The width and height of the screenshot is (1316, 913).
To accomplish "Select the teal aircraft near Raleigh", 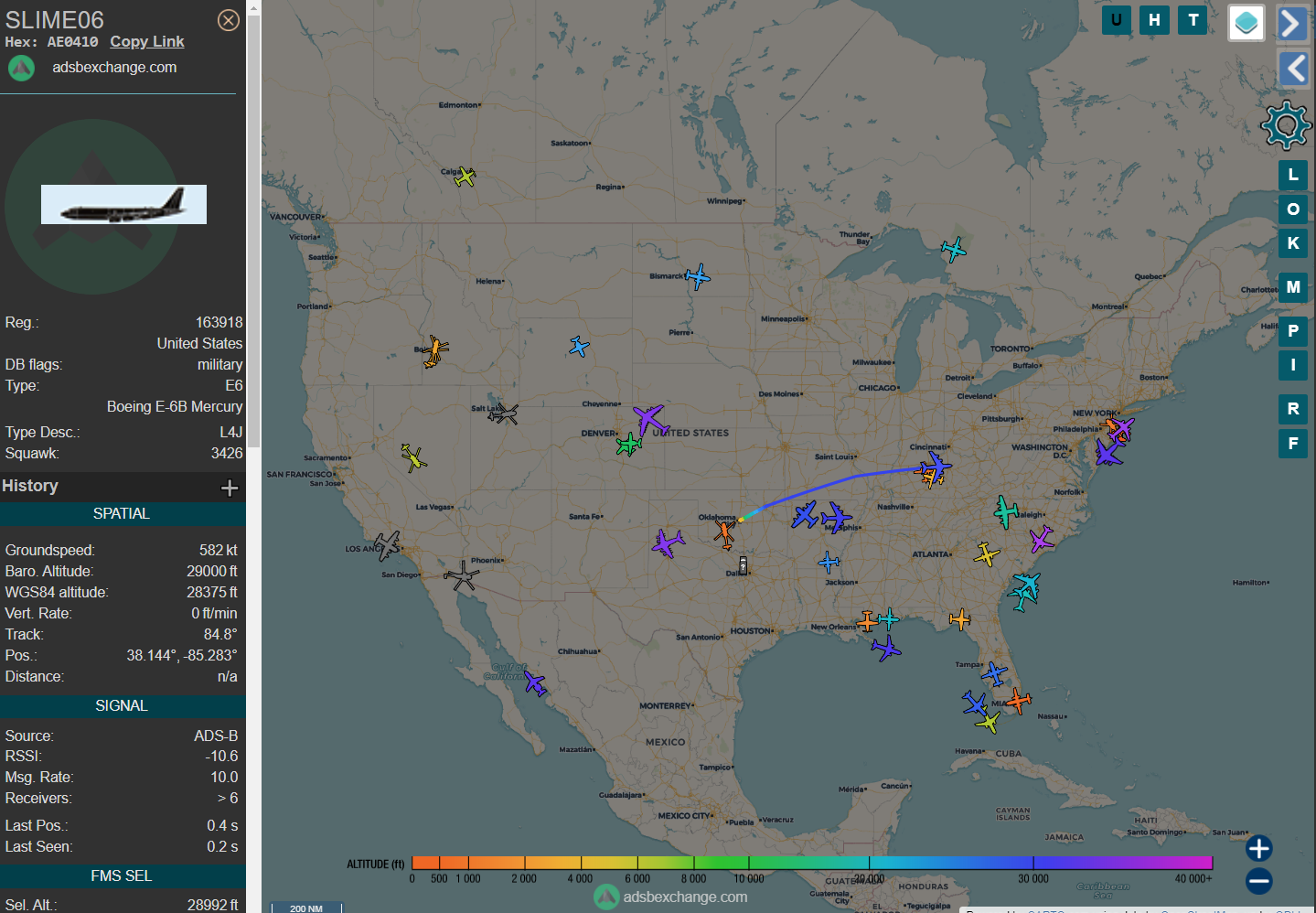I will (1006, 512).
